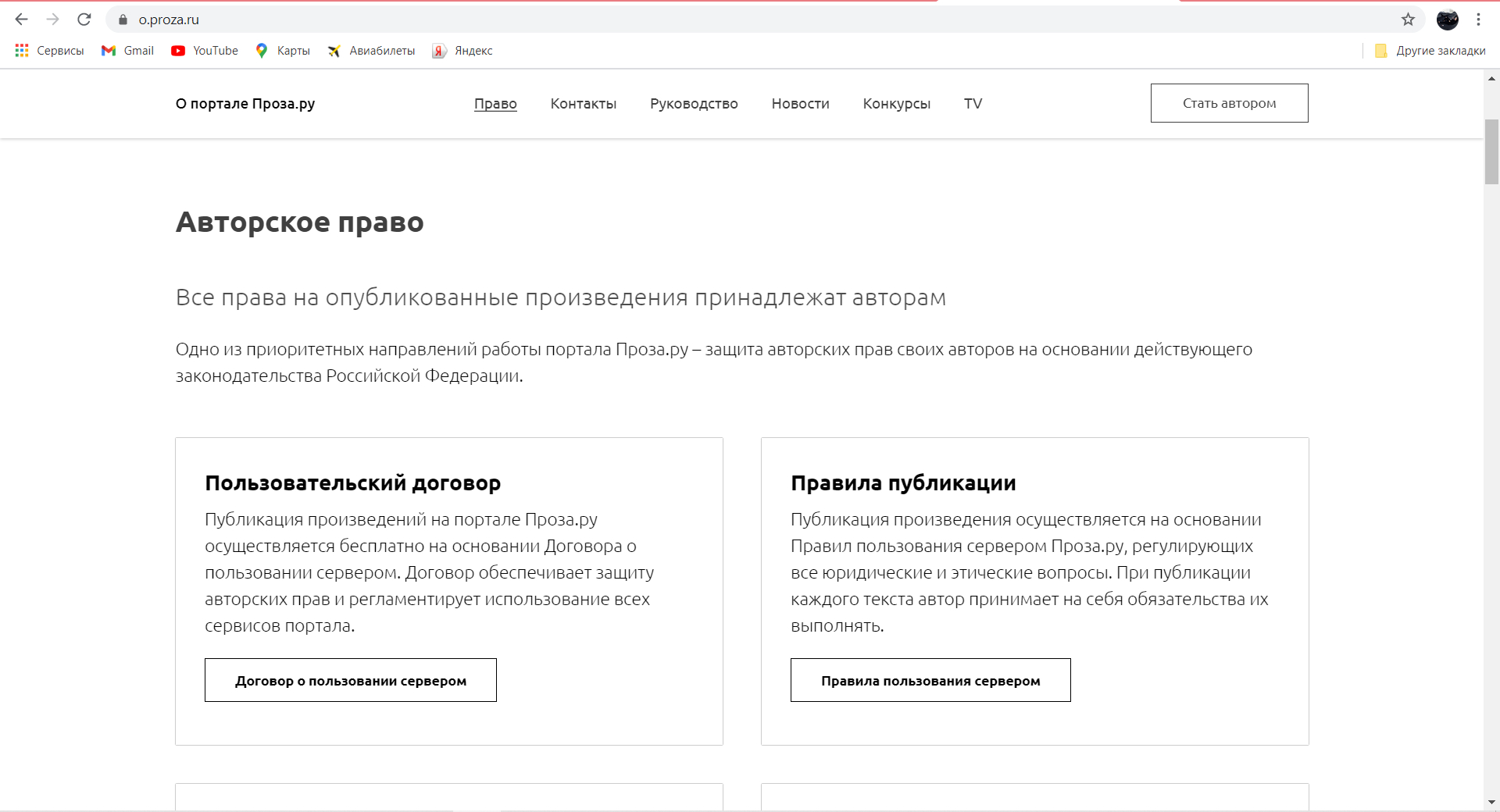Open the TV menu item
Screen dimensions: 1500x812
(973, 104)
